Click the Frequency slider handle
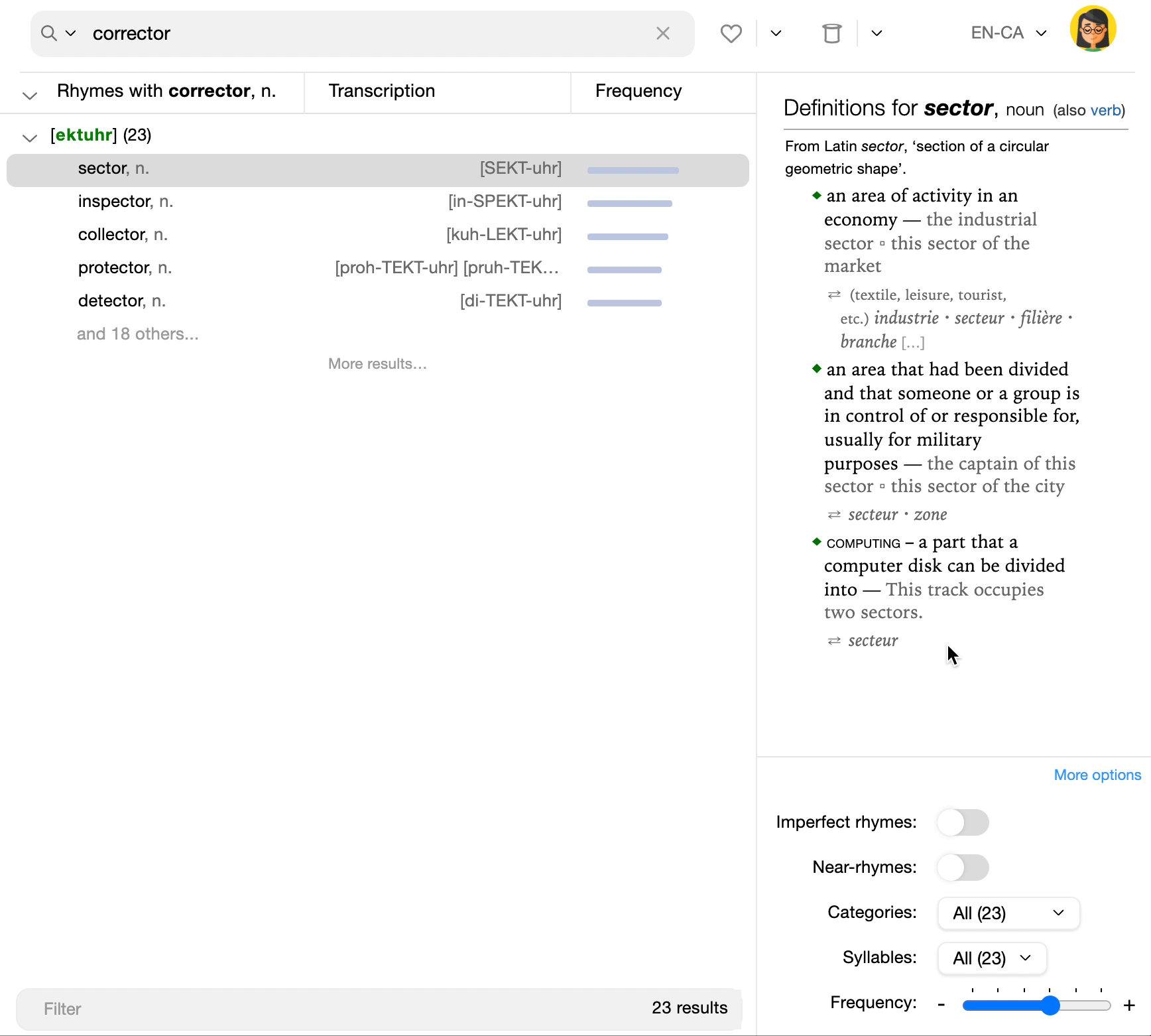This screenshot has width=1151, height=1036. (1050, 1005)
